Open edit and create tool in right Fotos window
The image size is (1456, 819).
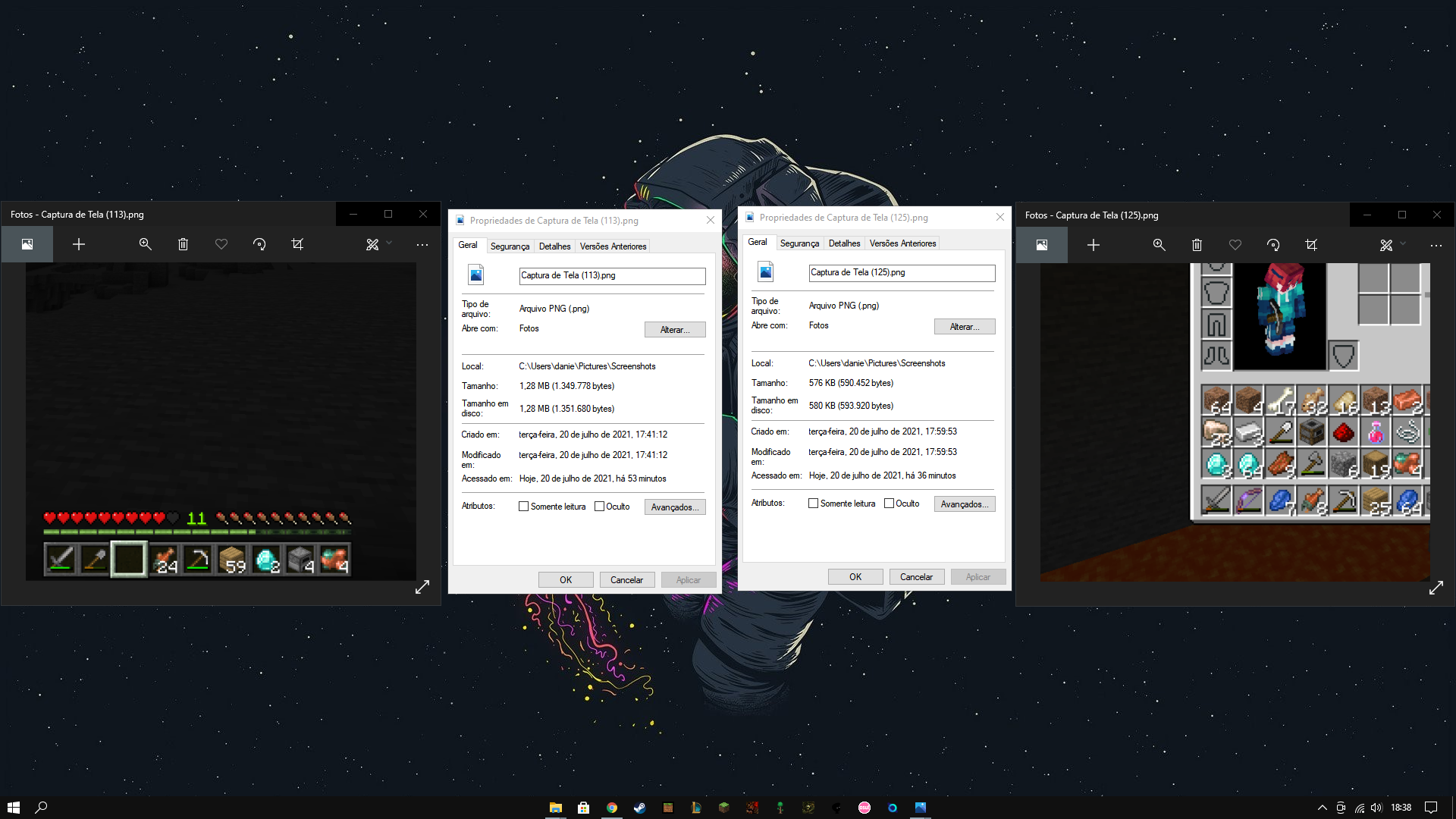[x=1386, y=245]
